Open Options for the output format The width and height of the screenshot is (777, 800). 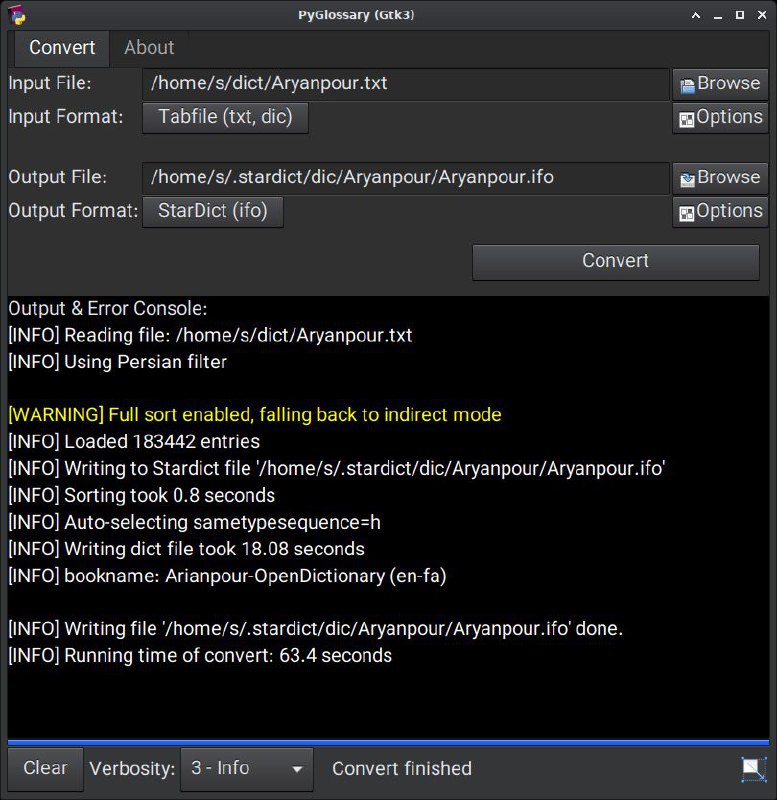(x=720, y=212)
